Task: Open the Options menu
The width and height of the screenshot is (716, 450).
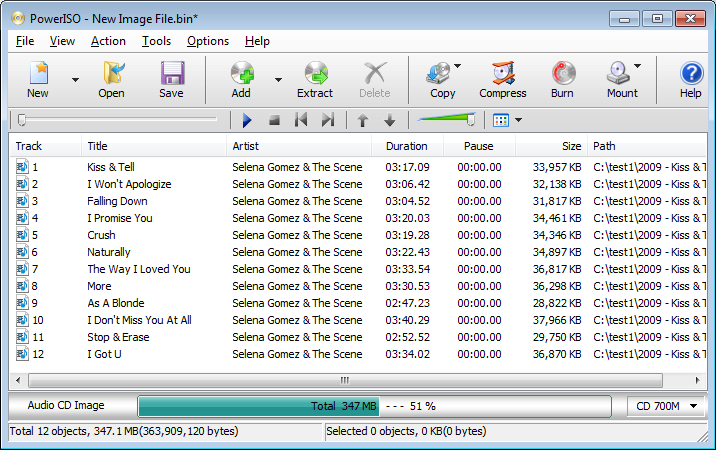Action: point(208,41)
